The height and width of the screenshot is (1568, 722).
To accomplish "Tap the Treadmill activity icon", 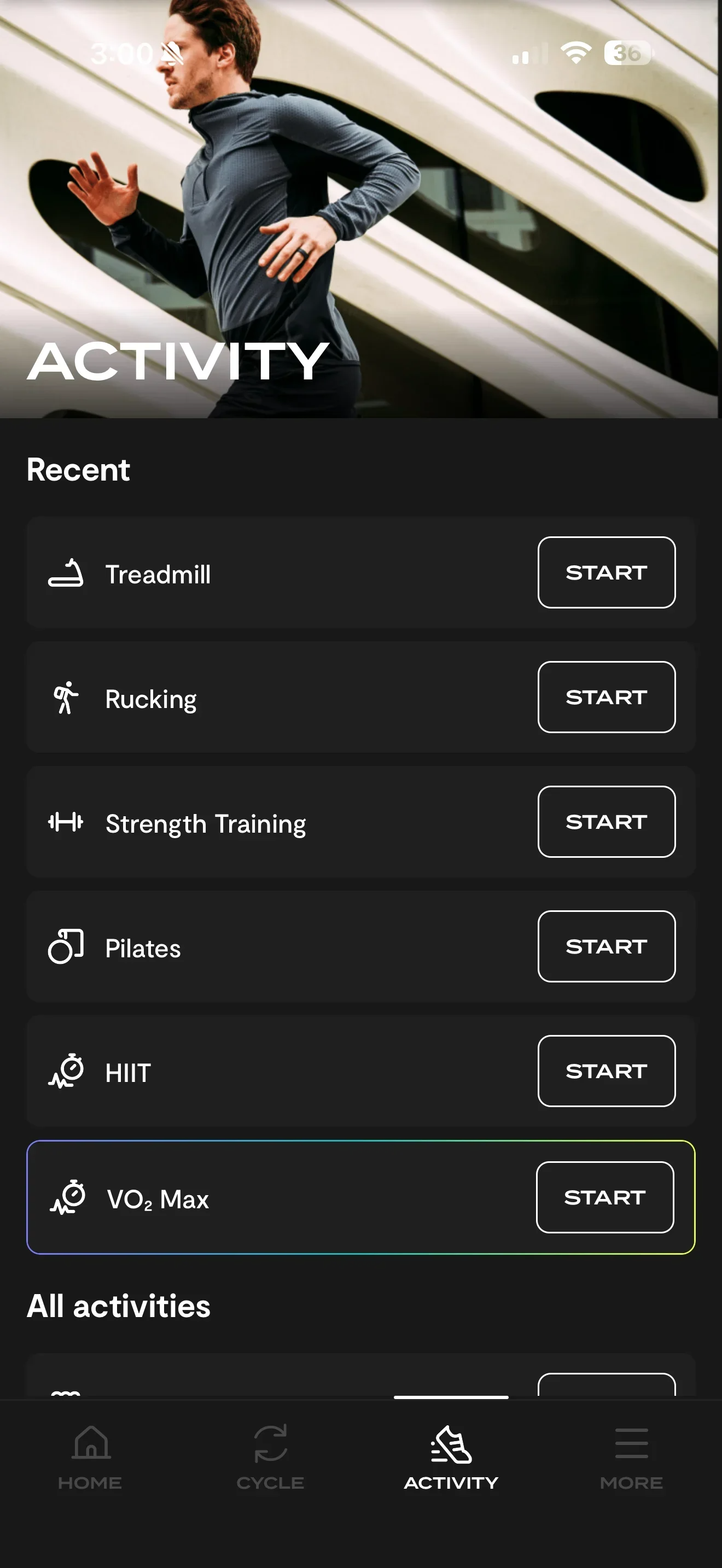I will [66, 573].
